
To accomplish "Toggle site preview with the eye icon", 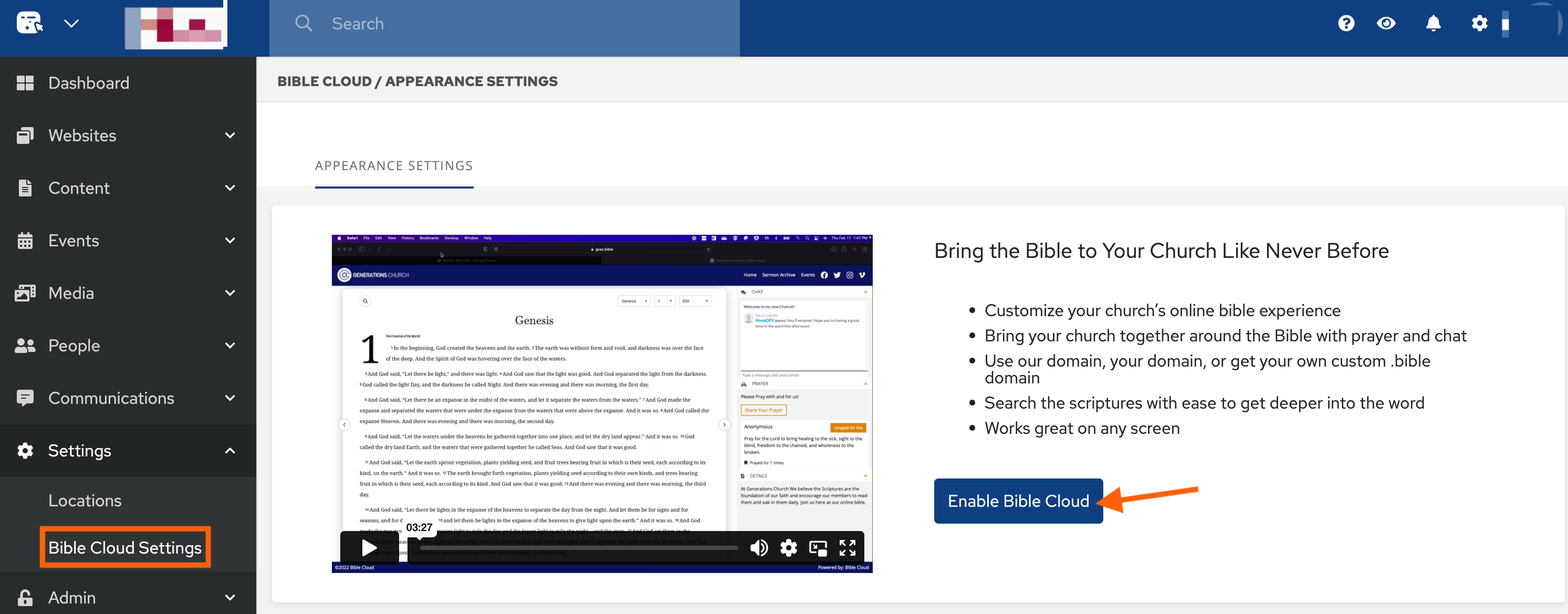I will (x=1386, y=23).
